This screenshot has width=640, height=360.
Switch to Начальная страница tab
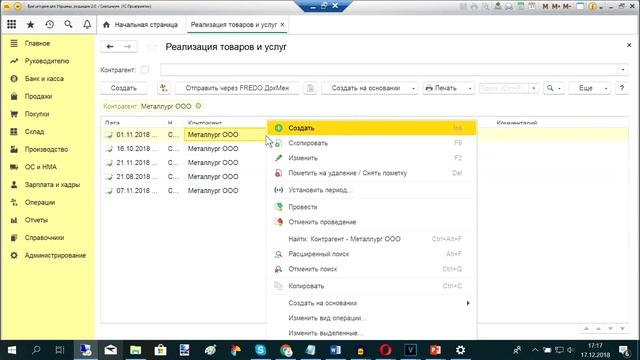140,24
